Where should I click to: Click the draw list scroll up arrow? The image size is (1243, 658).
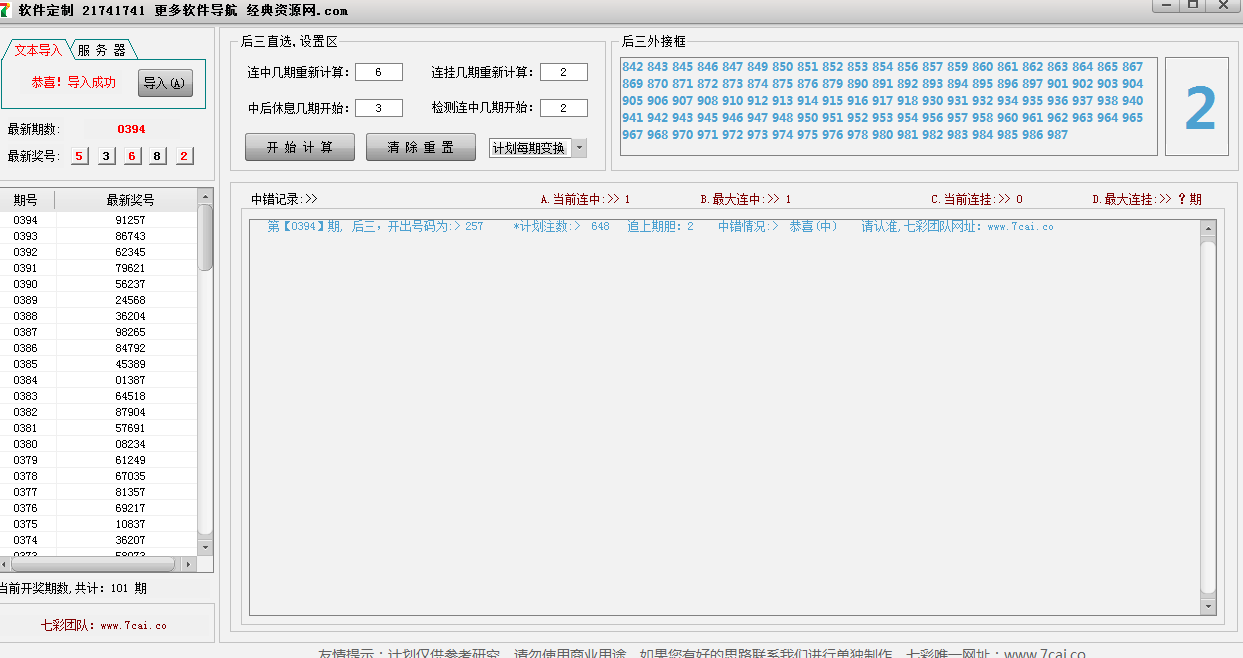coord(206,197)
